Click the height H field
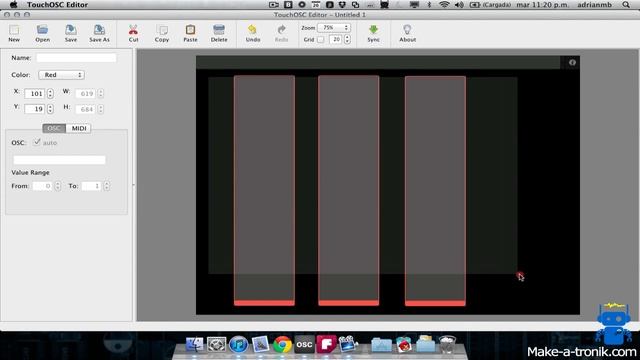 click(x=85, y=109)
